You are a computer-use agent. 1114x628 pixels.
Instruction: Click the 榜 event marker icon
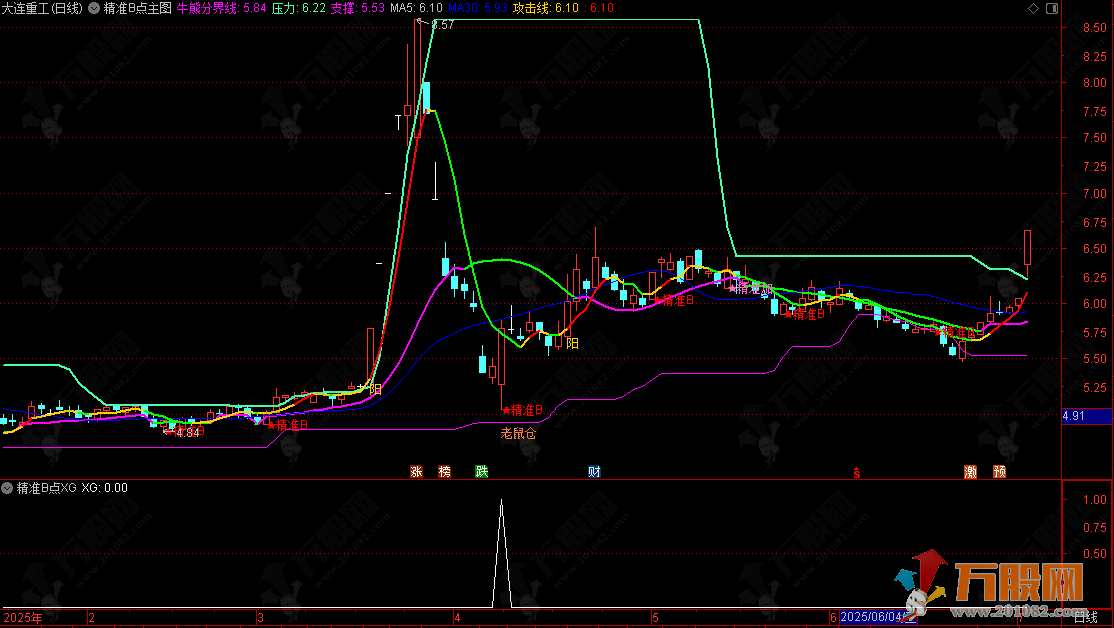pyautogui.click(x=445, y=472)
